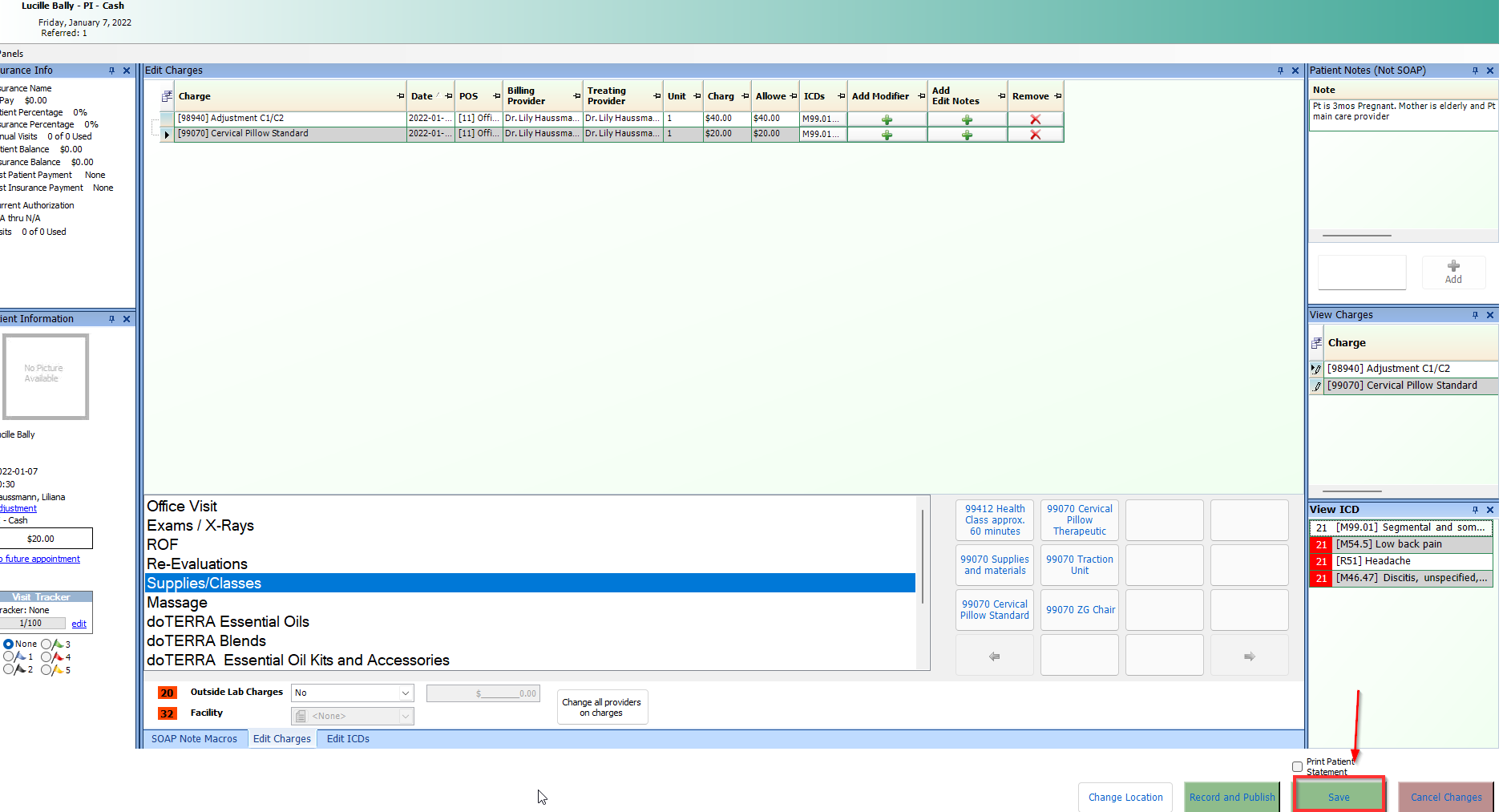
Task: Click the Visit Tracker 1/100 progress bar
Action: [x=32, y=623]
